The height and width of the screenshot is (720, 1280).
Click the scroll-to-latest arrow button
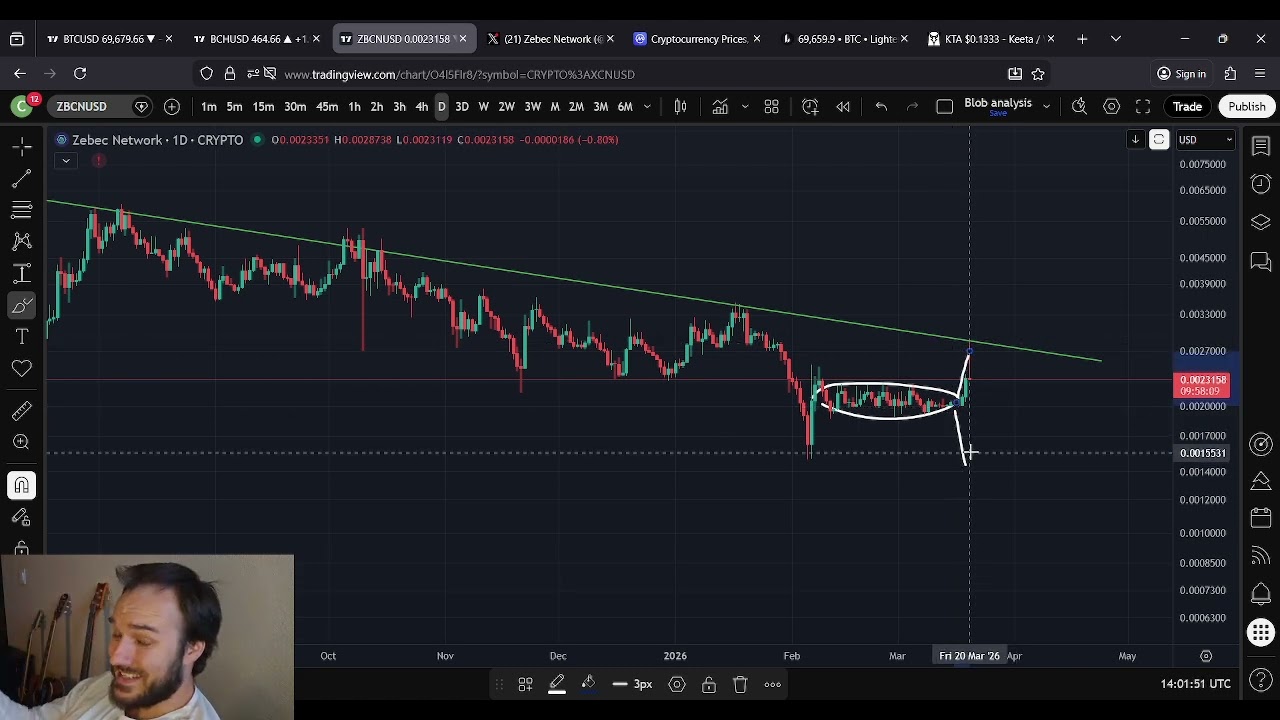coord(1135,140)
